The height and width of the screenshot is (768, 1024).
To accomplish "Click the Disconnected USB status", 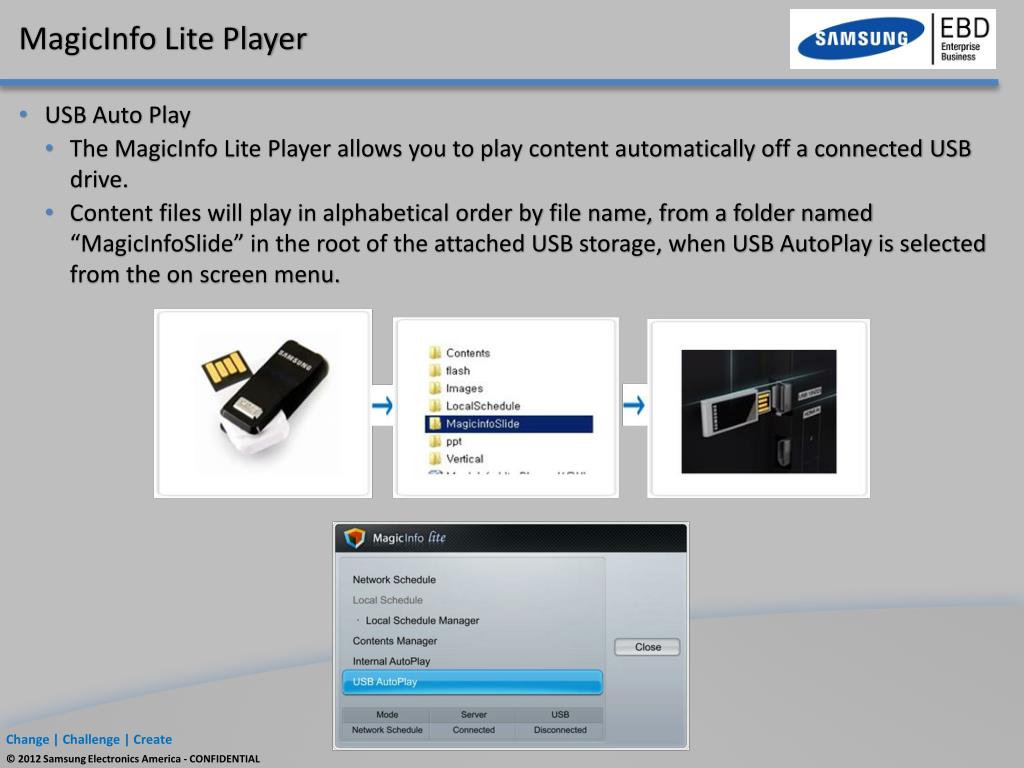I will pyautogui.click(x=560, y=730).
